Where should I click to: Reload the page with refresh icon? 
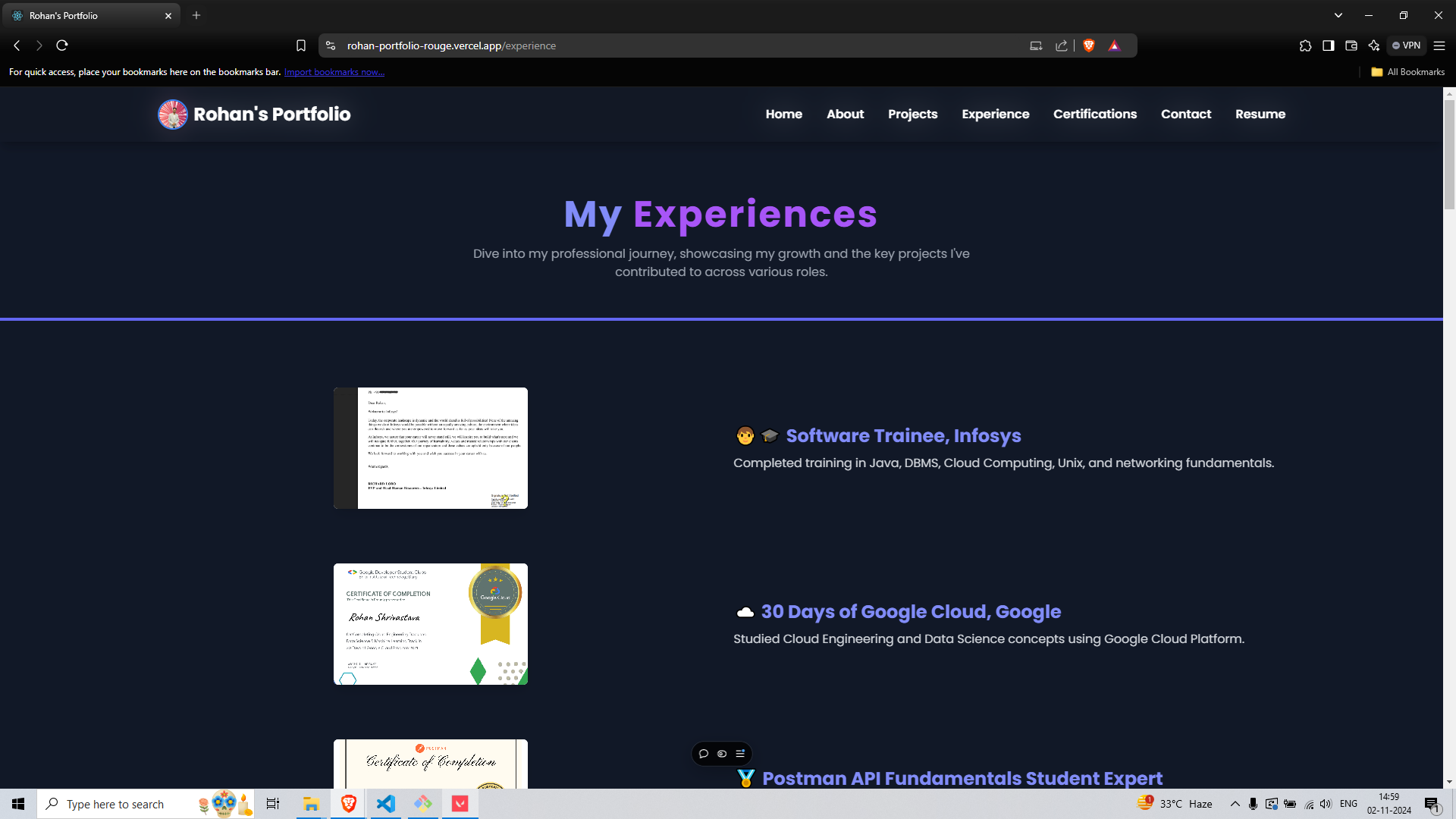(x=62, y=45)
